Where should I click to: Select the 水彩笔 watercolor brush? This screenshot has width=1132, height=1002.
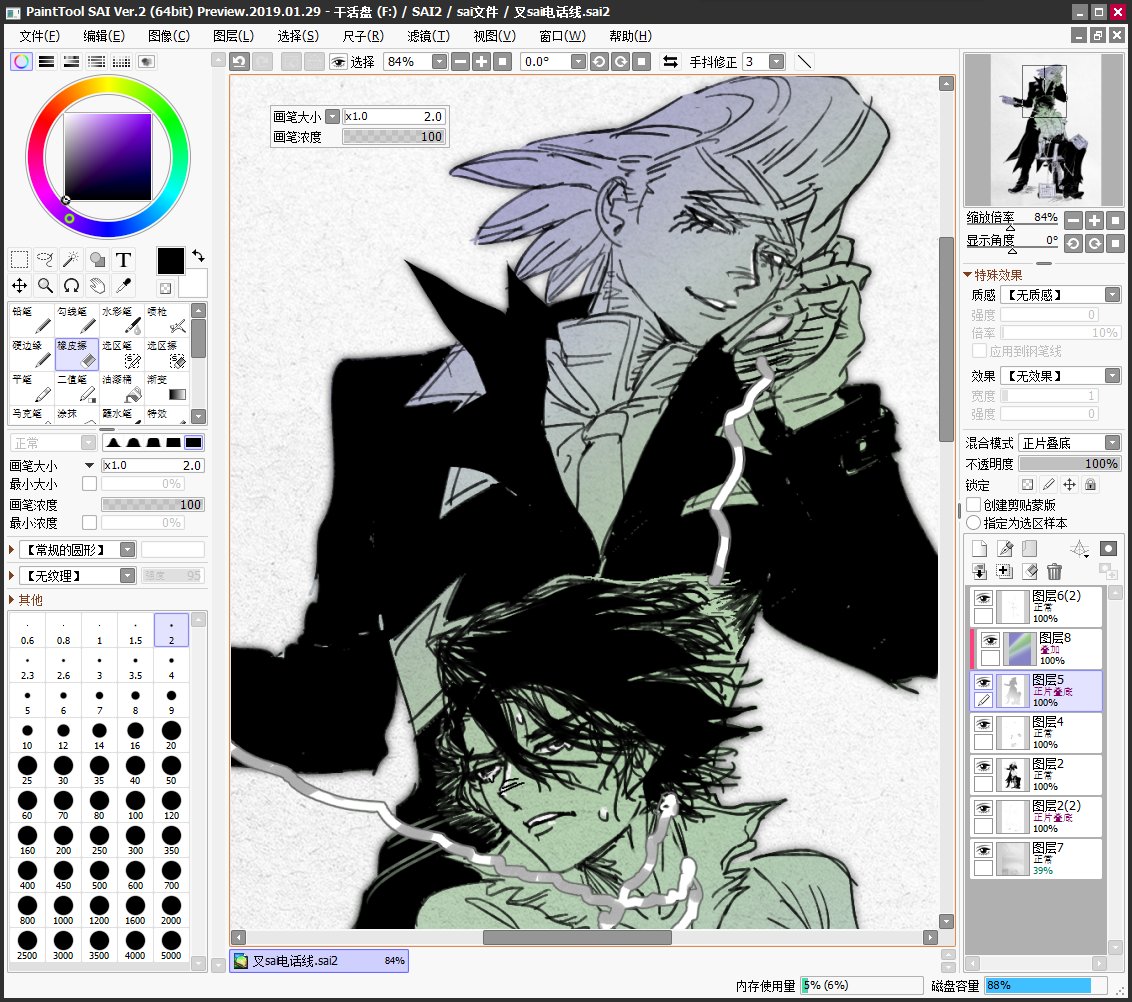(121, 320)
